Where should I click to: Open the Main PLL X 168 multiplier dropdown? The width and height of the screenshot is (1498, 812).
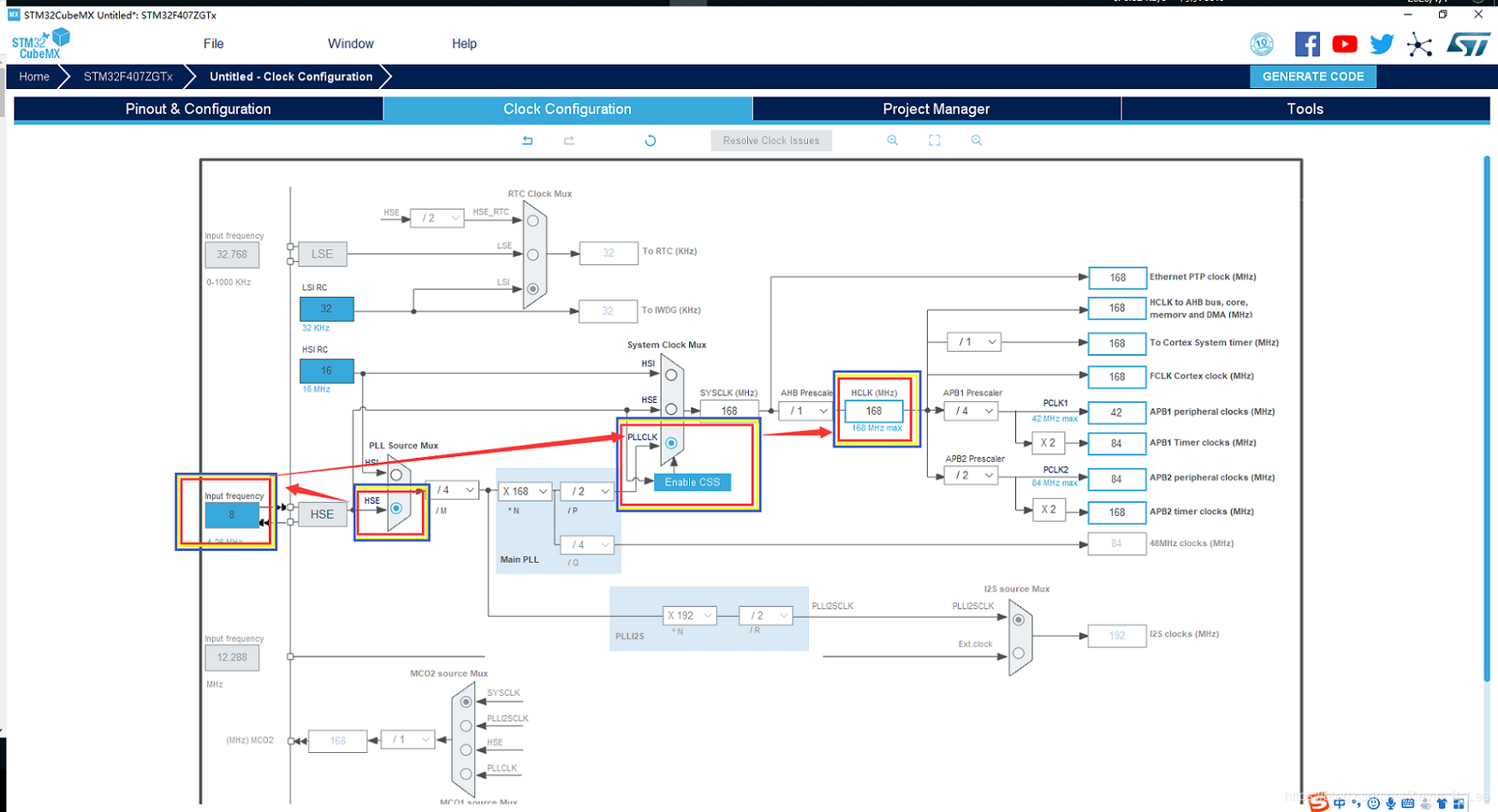pos(524,491)
